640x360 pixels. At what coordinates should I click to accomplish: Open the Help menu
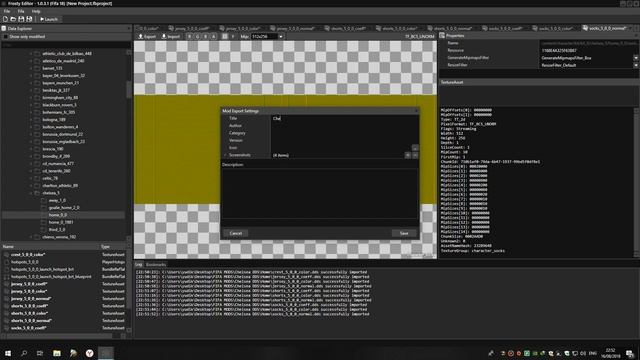(x=36, y=11)
